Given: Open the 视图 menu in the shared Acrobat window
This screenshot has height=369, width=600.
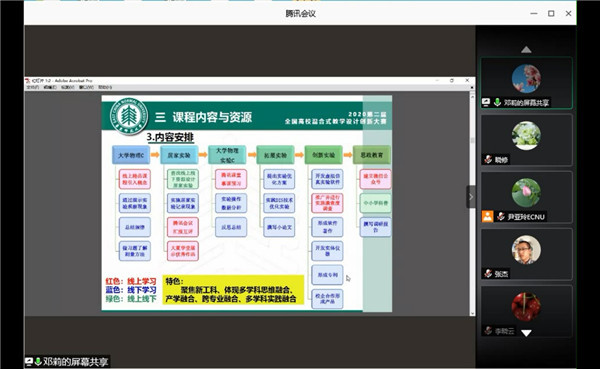Looking at the screenshot, I should (68, 87).
